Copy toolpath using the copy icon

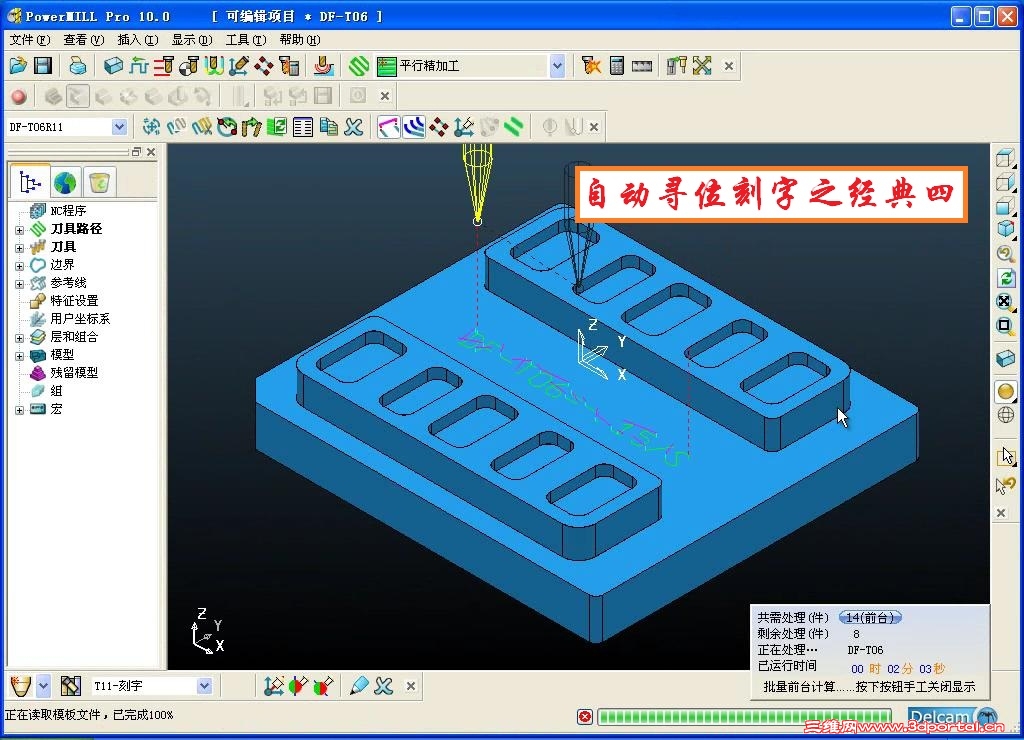pos(328,127)
